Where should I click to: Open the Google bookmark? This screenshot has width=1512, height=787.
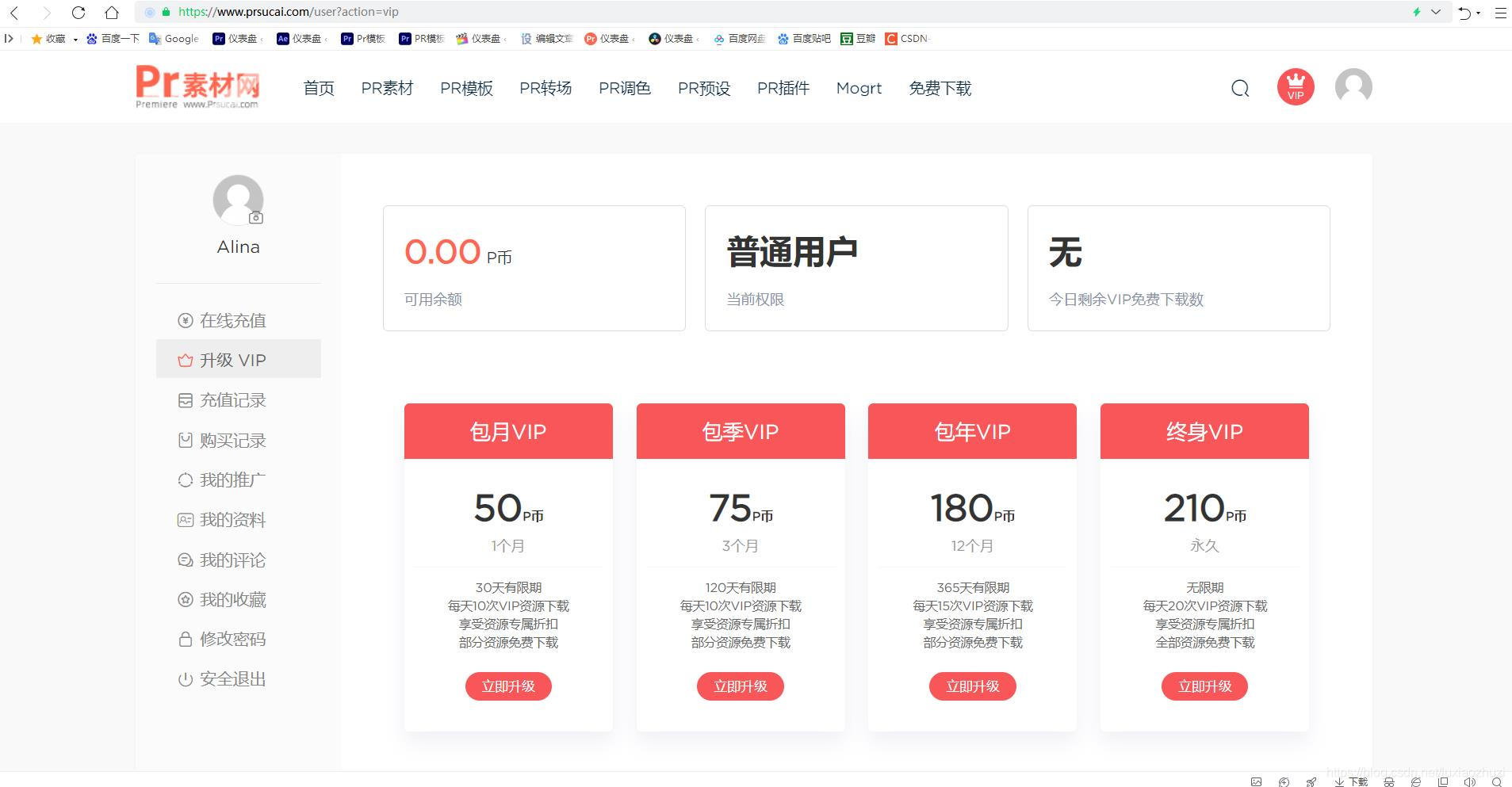(x=174, y=38)
